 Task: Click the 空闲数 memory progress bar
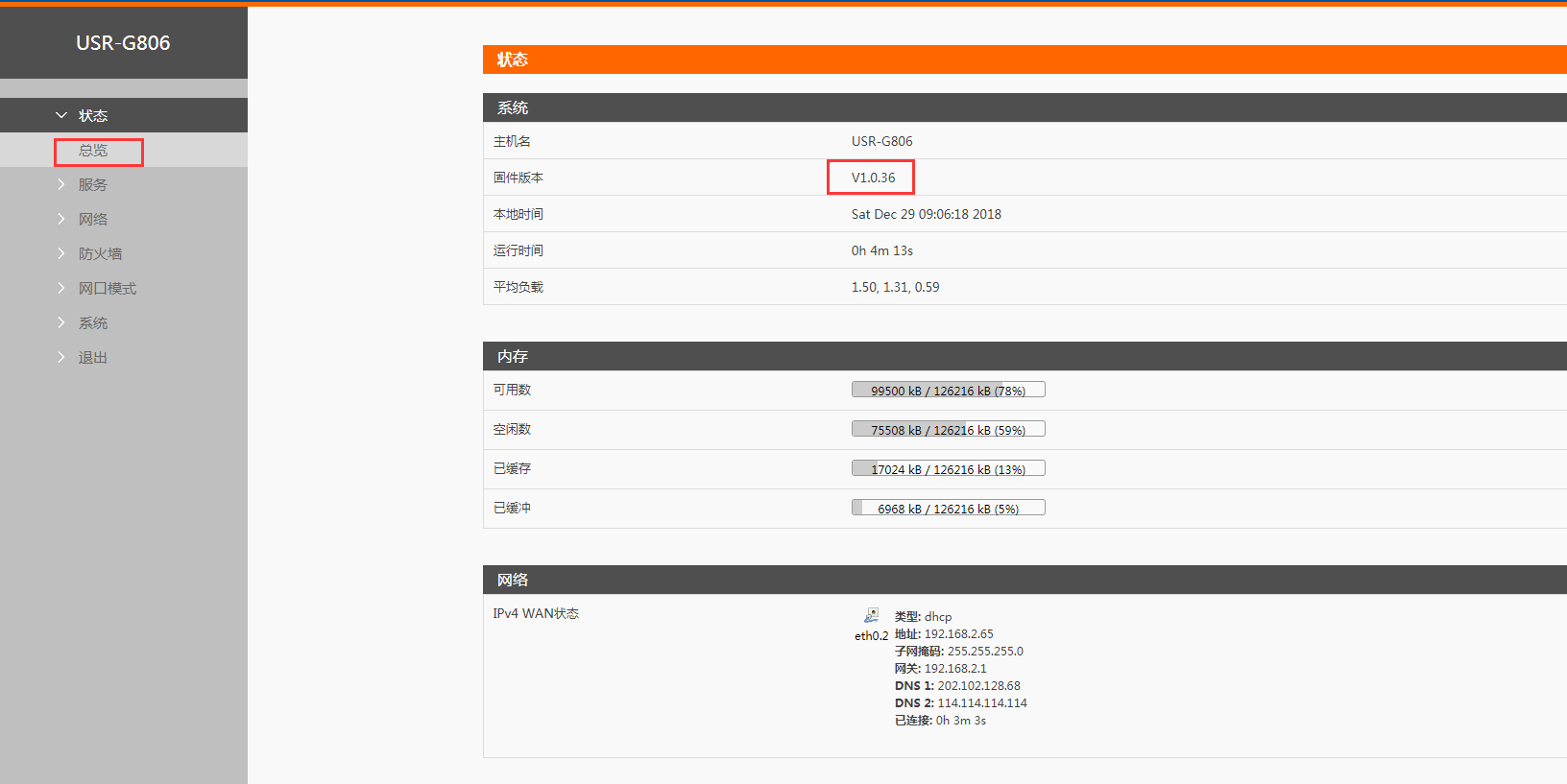point(948,429)
